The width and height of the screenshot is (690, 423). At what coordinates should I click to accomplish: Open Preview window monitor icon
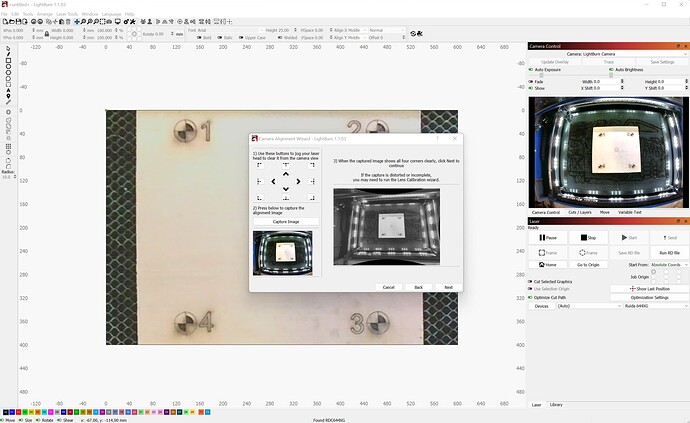point(117,21)
